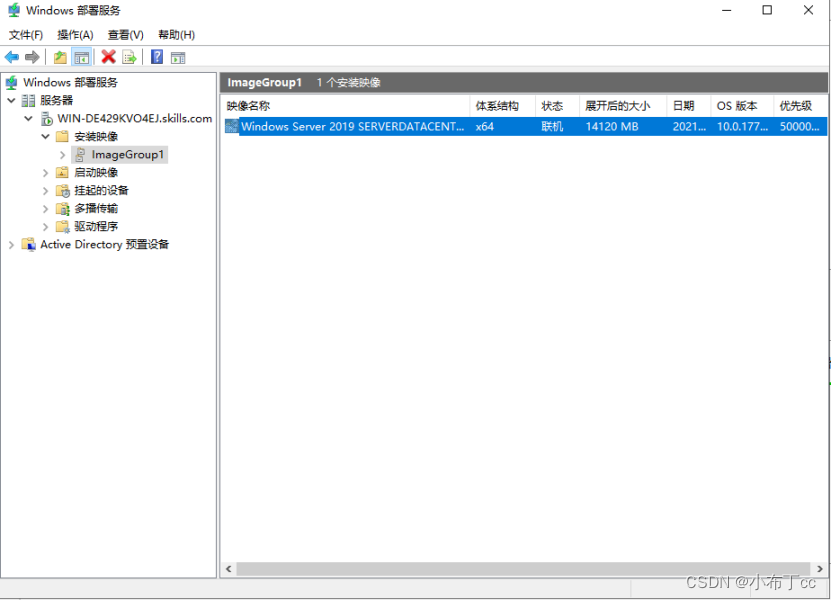Sort by 优先级 column header

coord(800,106)
